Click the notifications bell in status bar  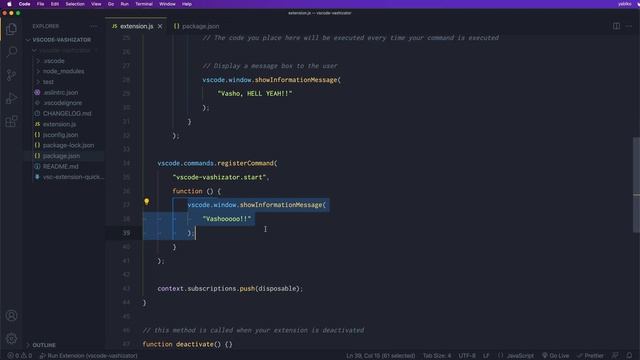click(x=629, y=356)
